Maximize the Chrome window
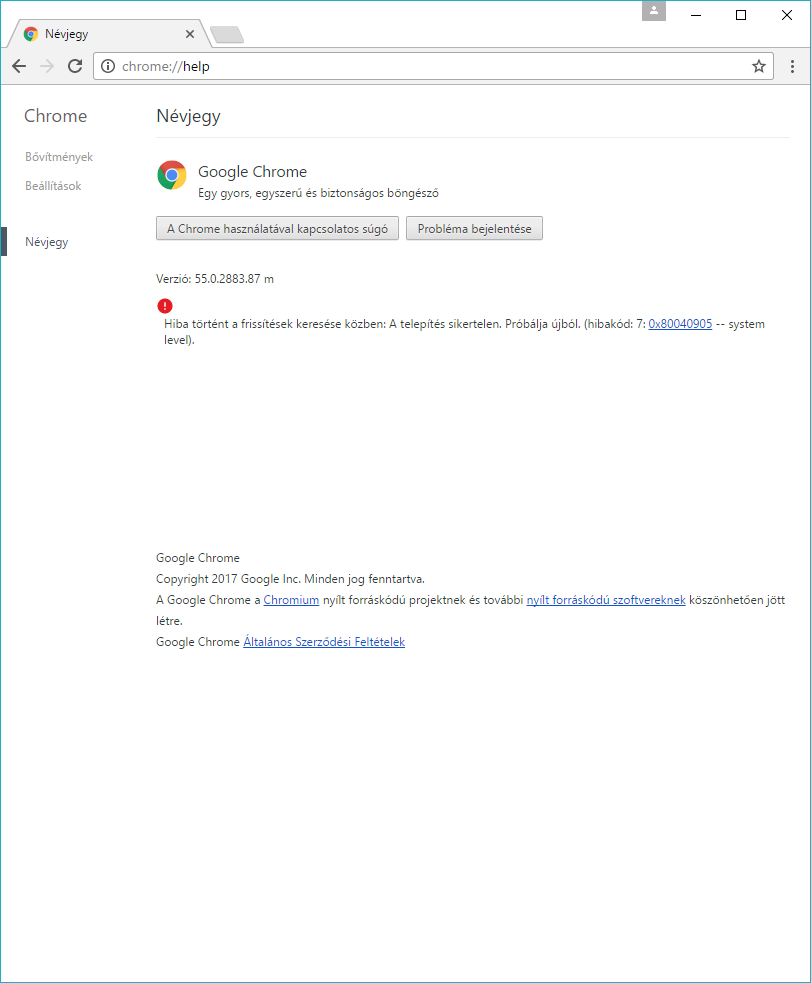811x983 pixels. coord(741,15)
